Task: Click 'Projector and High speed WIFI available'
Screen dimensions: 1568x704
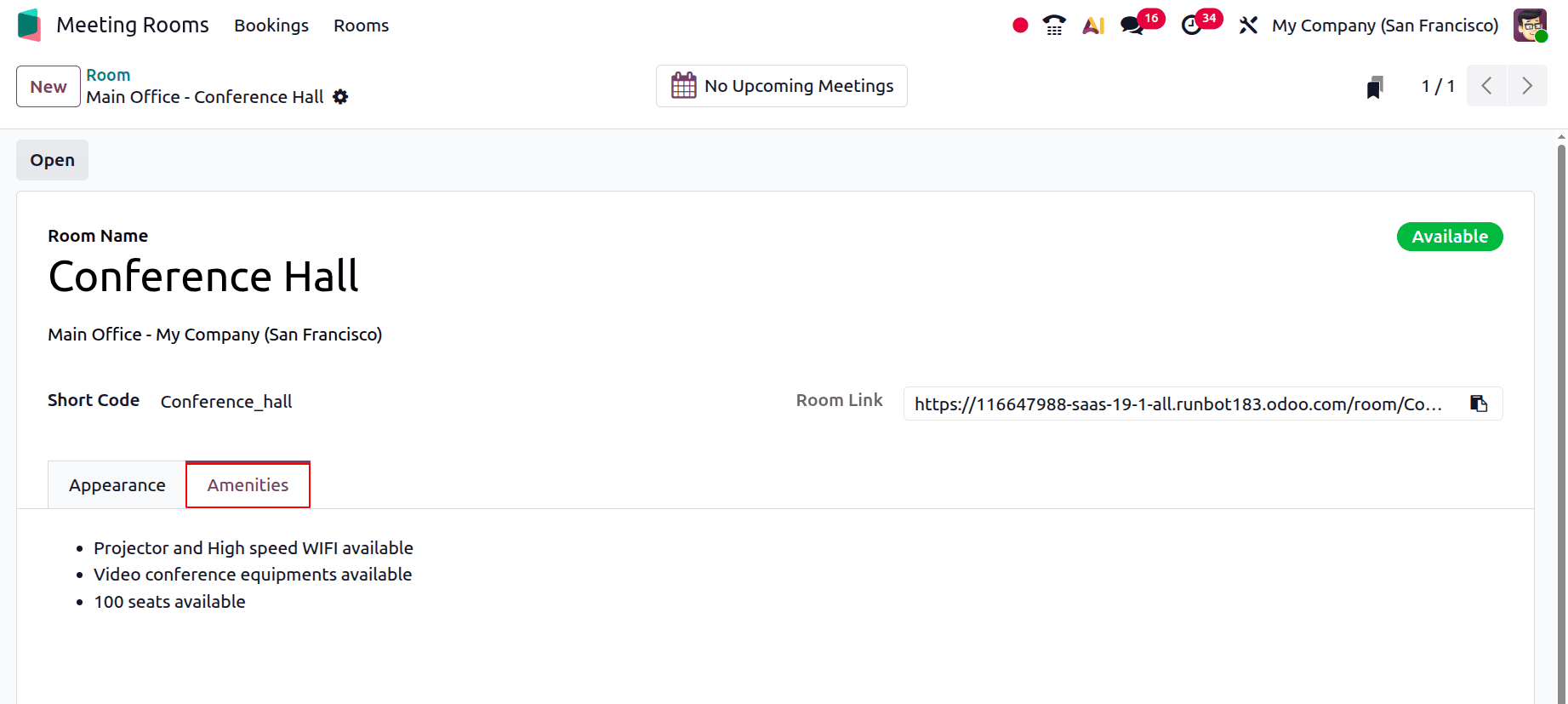Action: [254, 548]
